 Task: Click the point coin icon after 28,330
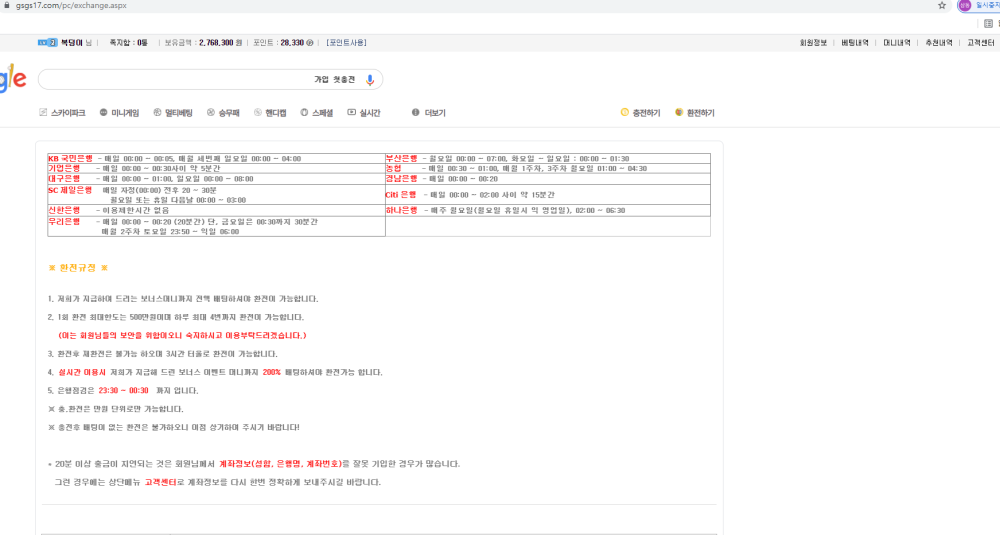[x=310, y=43]
